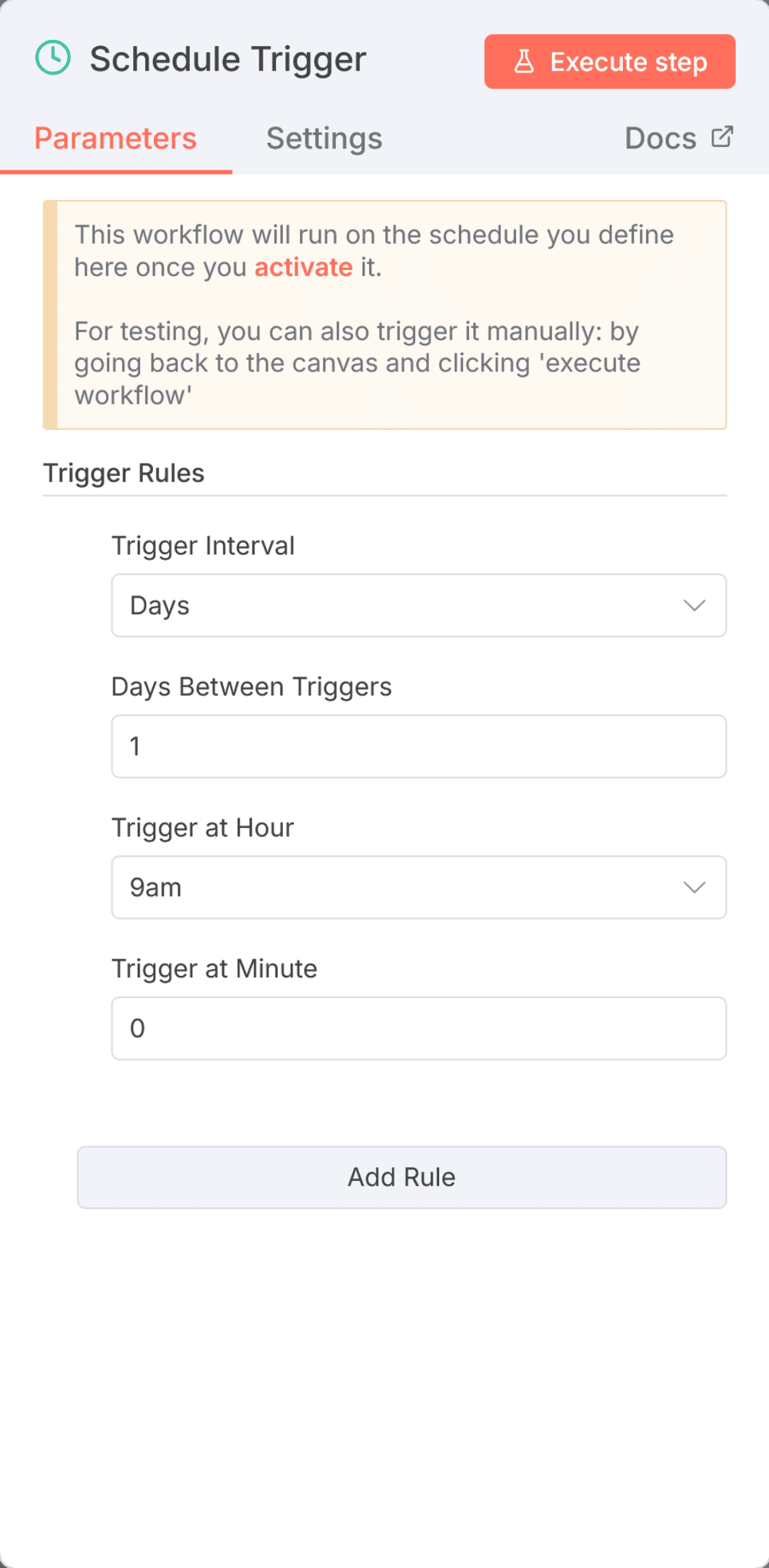
Task: Click the chevron on the 9am dropdown
Action: coord(694,887)
